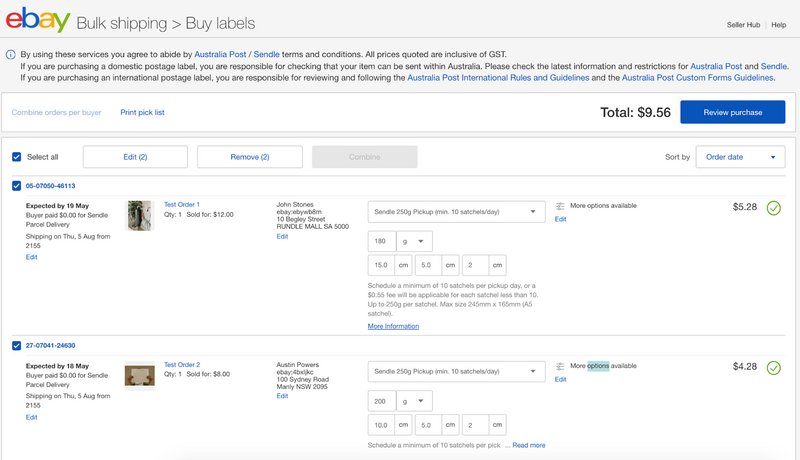800x460 pixels.
Task: Click Combine orders per buyer link
Action: click(x=57, y=112)
